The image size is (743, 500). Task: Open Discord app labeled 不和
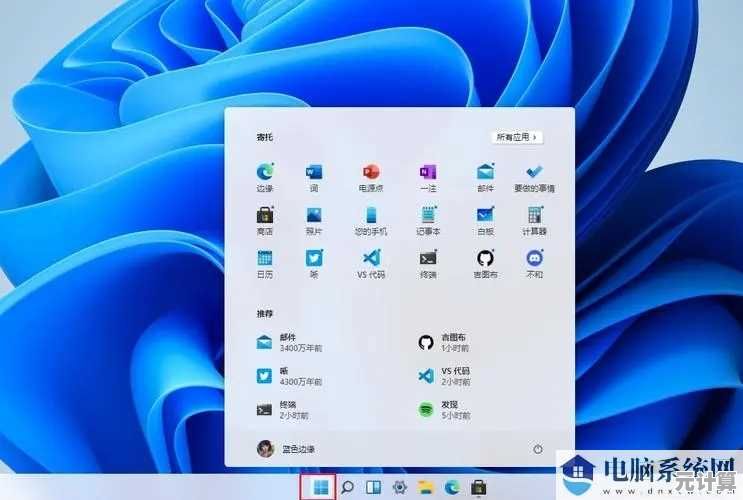click(x=535, y=264)
